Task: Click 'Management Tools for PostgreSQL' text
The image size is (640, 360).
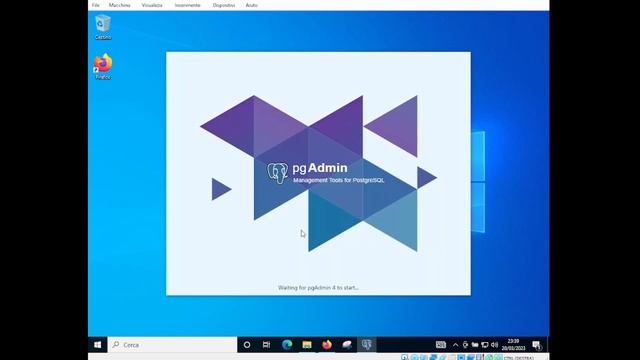Action: [x=339, y=180]
